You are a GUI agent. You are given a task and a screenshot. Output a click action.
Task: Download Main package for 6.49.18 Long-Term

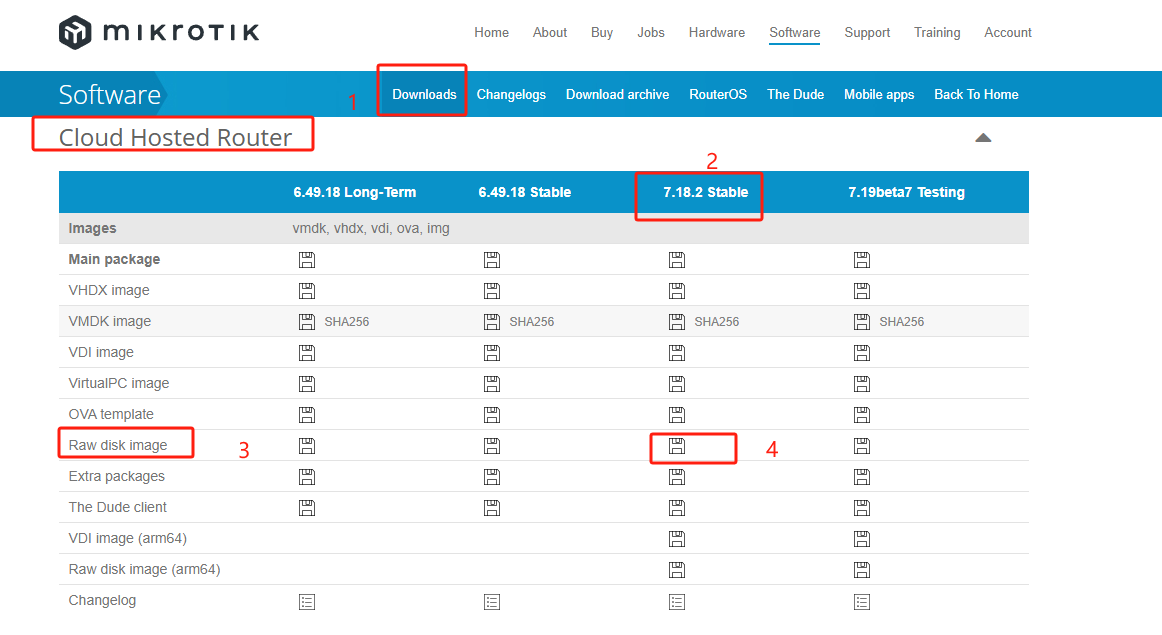307,260
